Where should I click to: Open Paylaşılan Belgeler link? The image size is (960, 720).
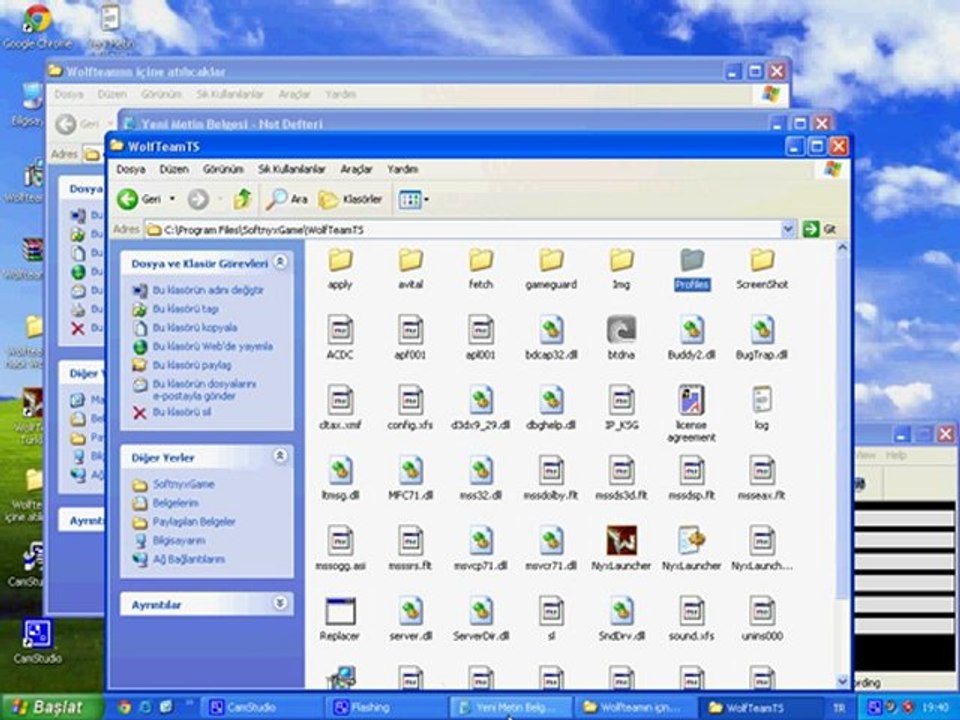click(193, 522)
